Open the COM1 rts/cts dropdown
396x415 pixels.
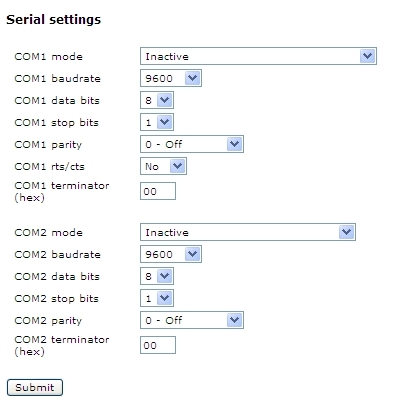click(163, 166)
